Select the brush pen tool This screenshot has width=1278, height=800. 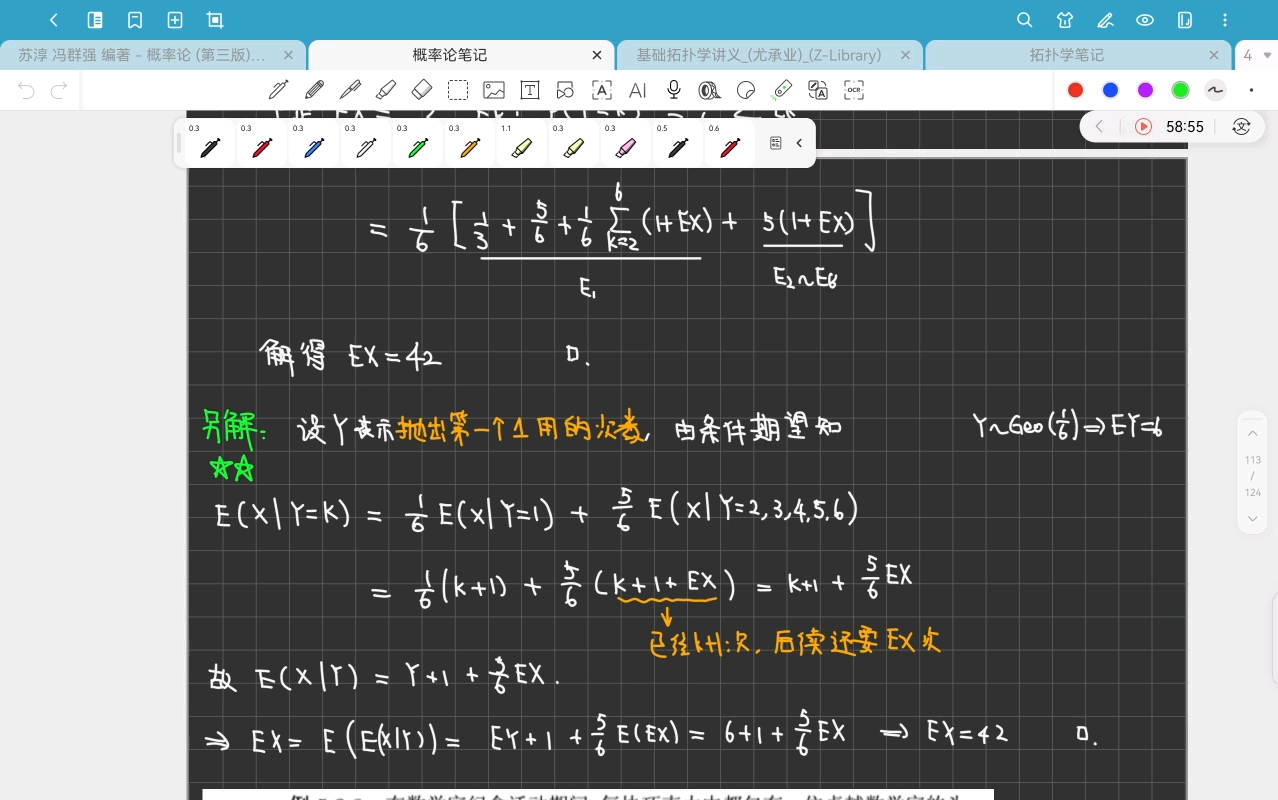click(350, 90)
